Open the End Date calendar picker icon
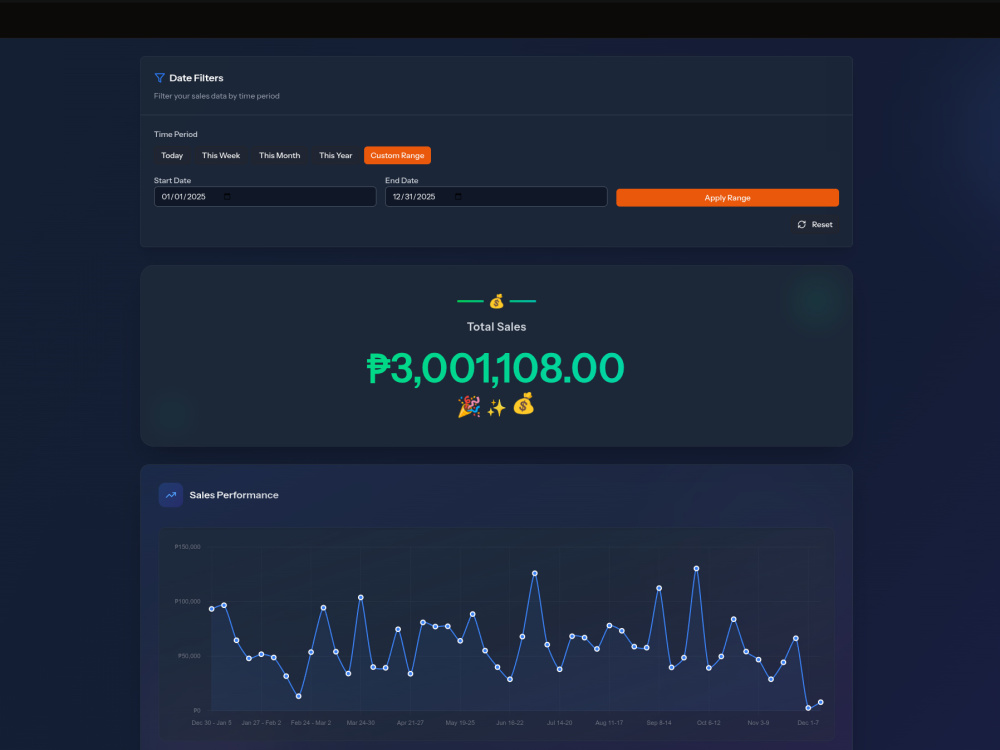Image resolution: width=1000 pixels, height=750 pixels. tap(458, 196)
